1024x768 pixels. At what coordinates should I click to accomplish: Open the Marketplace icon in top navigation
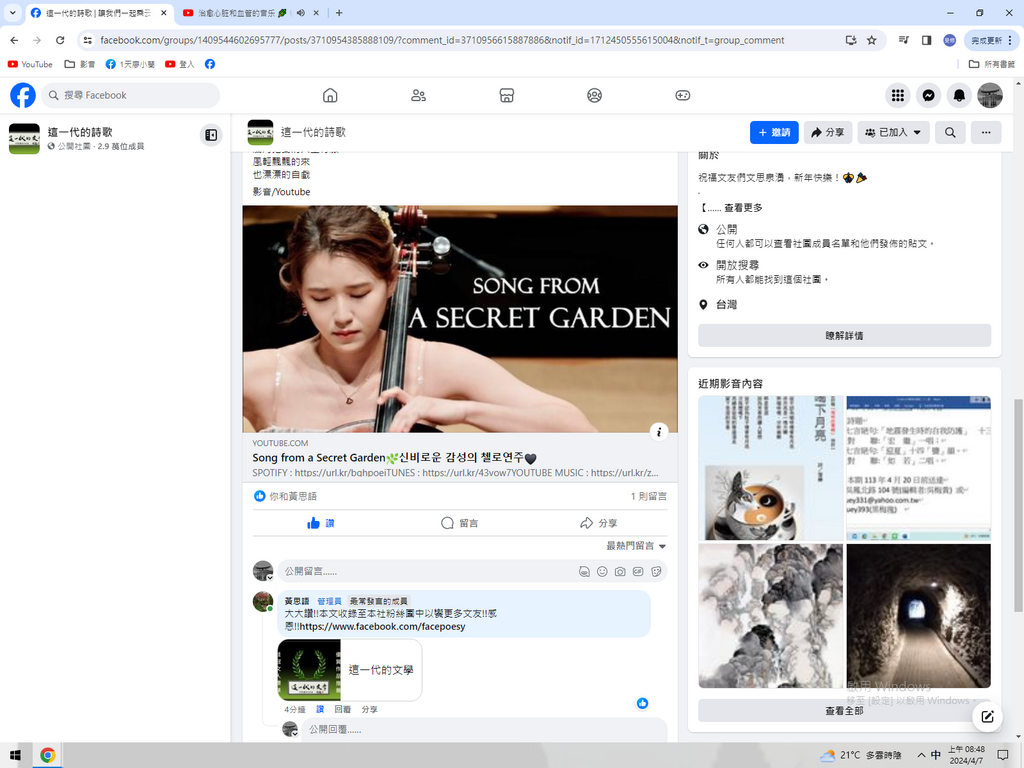[x=506, y=95]
